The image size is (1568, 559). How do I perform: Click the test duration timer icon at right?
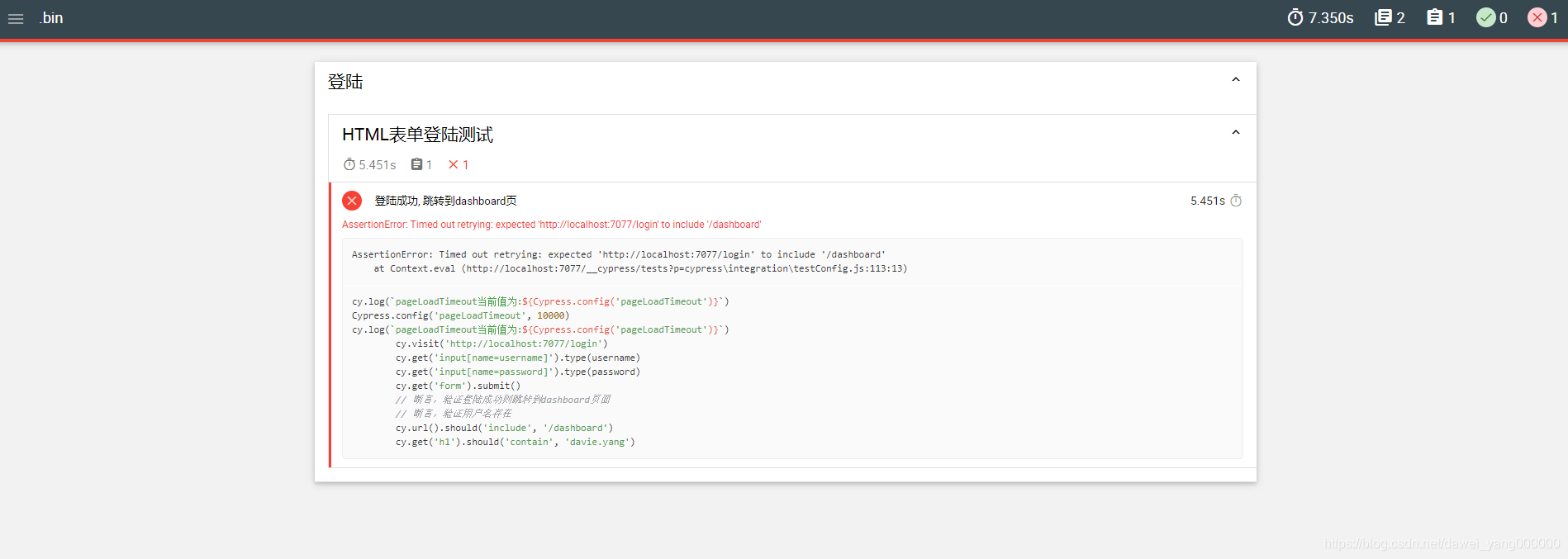1236,201
